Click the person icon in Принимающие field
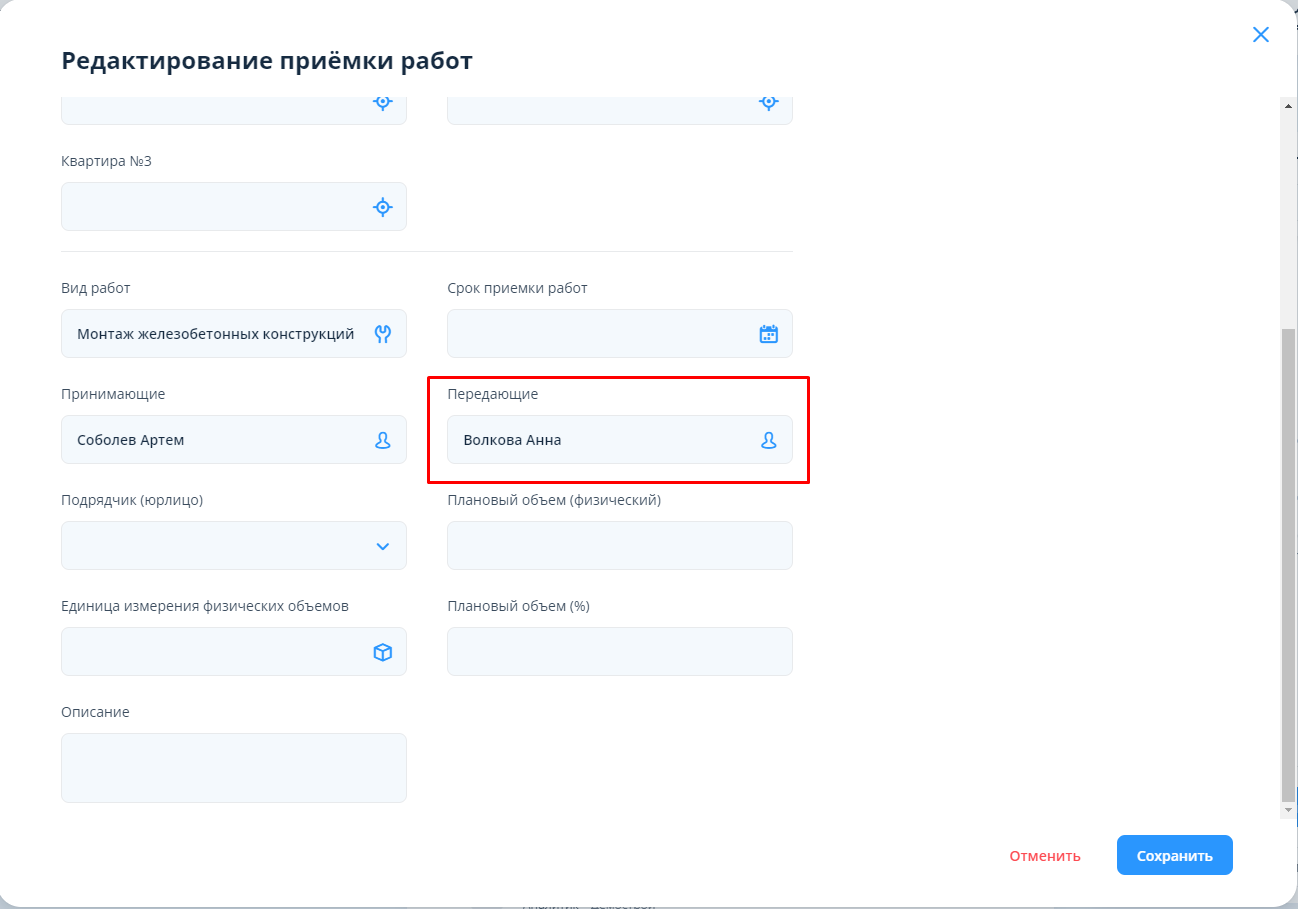1298x909 pixels. point(382,440)
